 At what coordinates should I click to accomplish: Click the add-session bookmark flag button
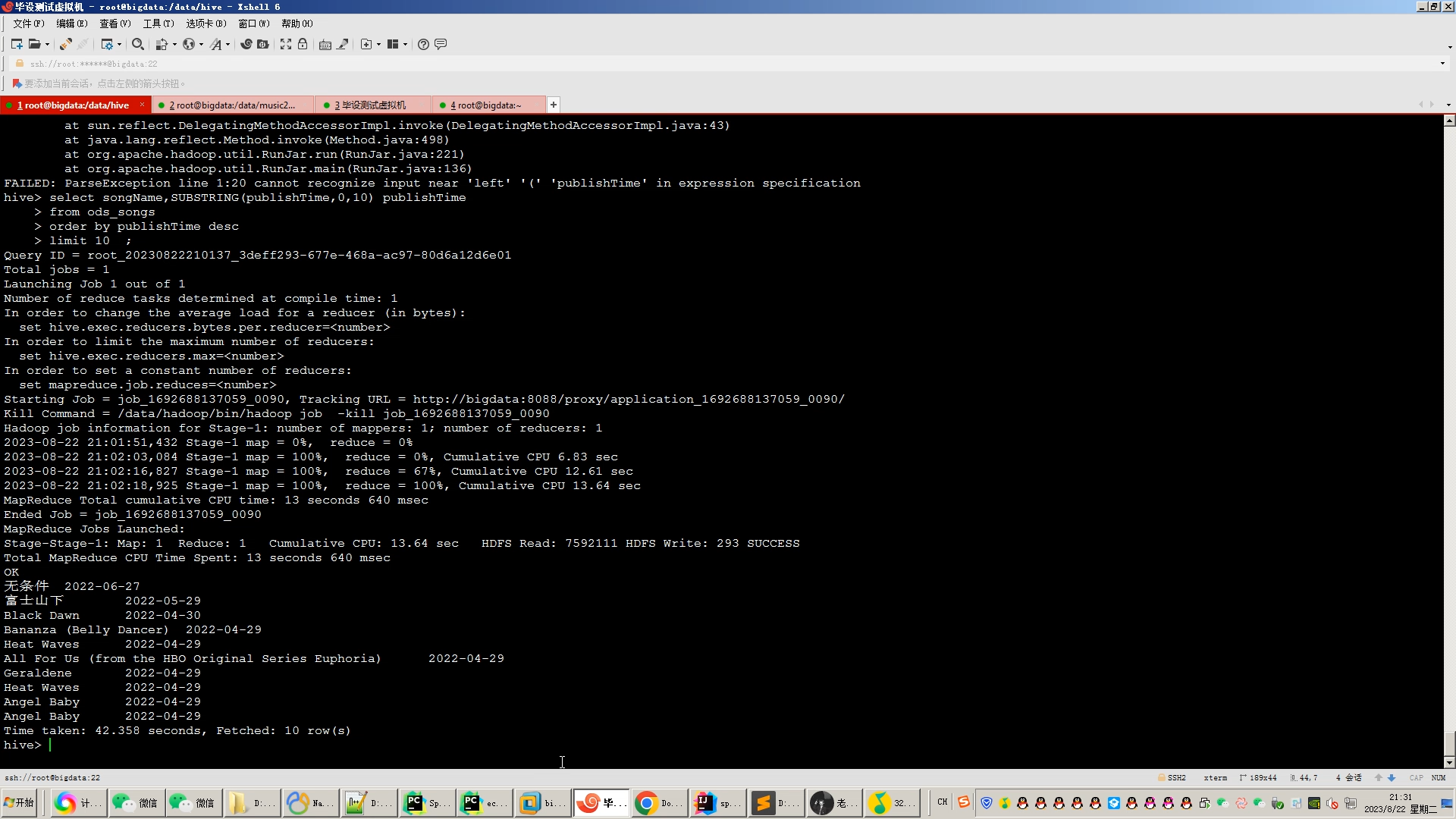click(17, 83)
